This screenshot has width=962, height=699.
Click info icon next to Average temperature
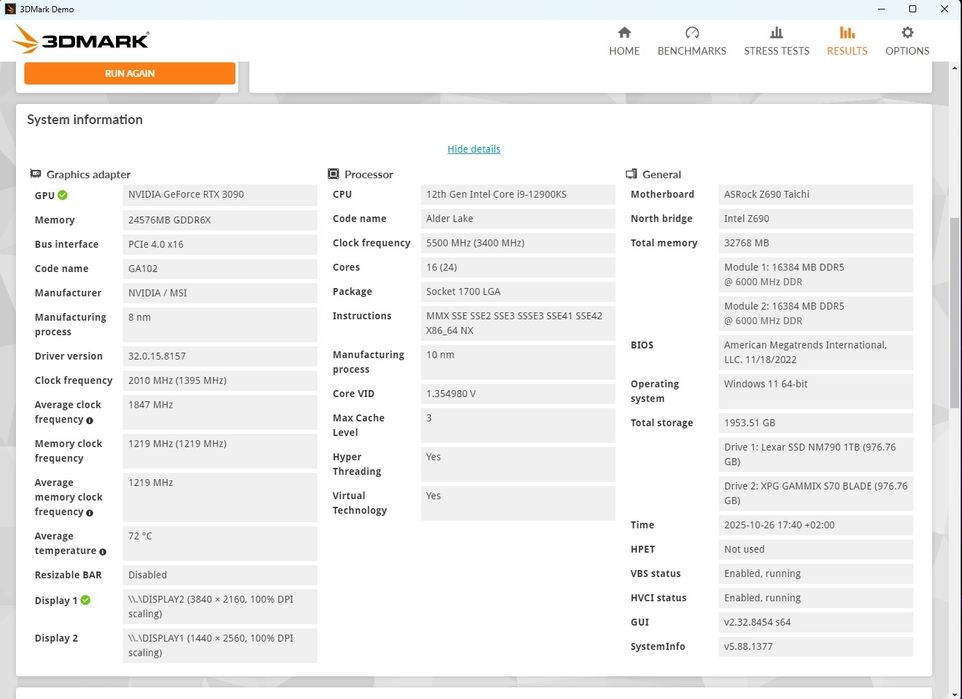[102, 552]
